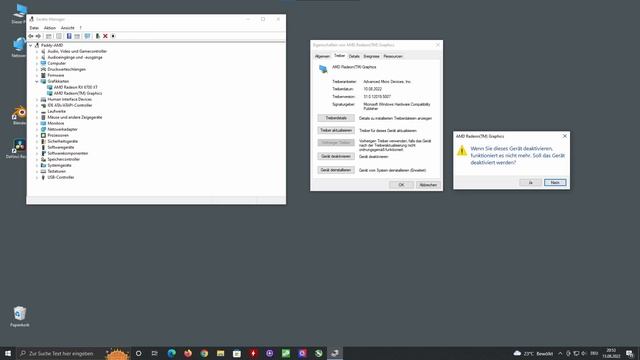The image size is (640, 360).
Task: Open Google Chrome from the taskbar
Action: pos(204,353)
